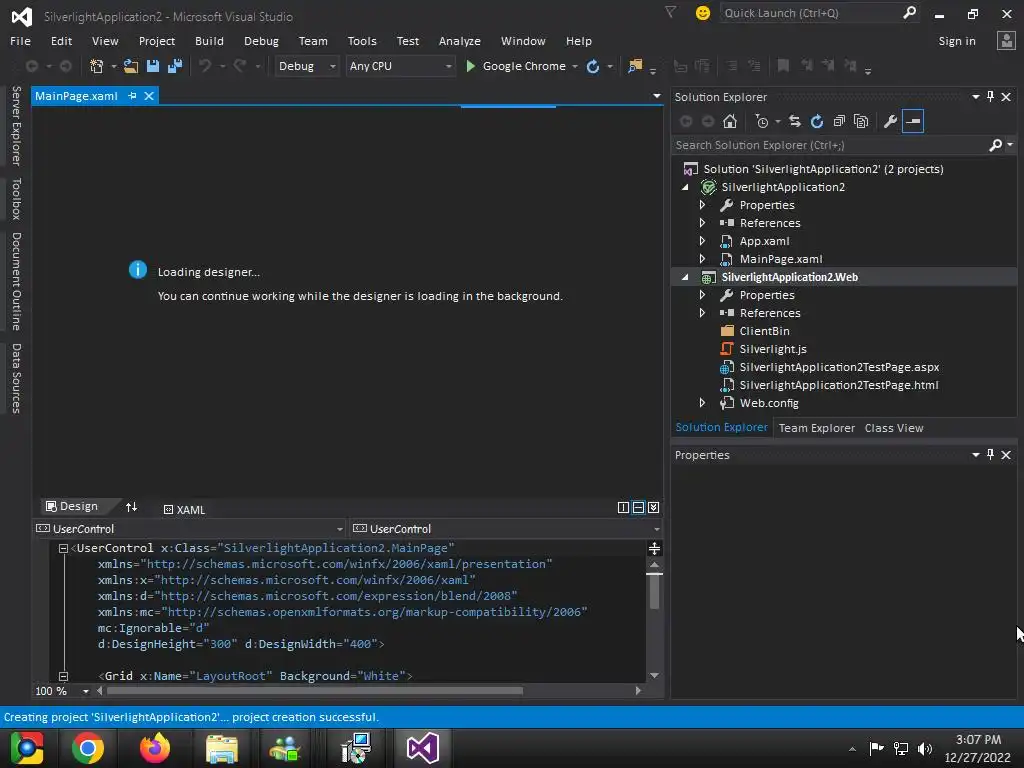Click Show All Files icon in Solution Explorer
This screenshot has width=1024, height=768.
[861, 121]
